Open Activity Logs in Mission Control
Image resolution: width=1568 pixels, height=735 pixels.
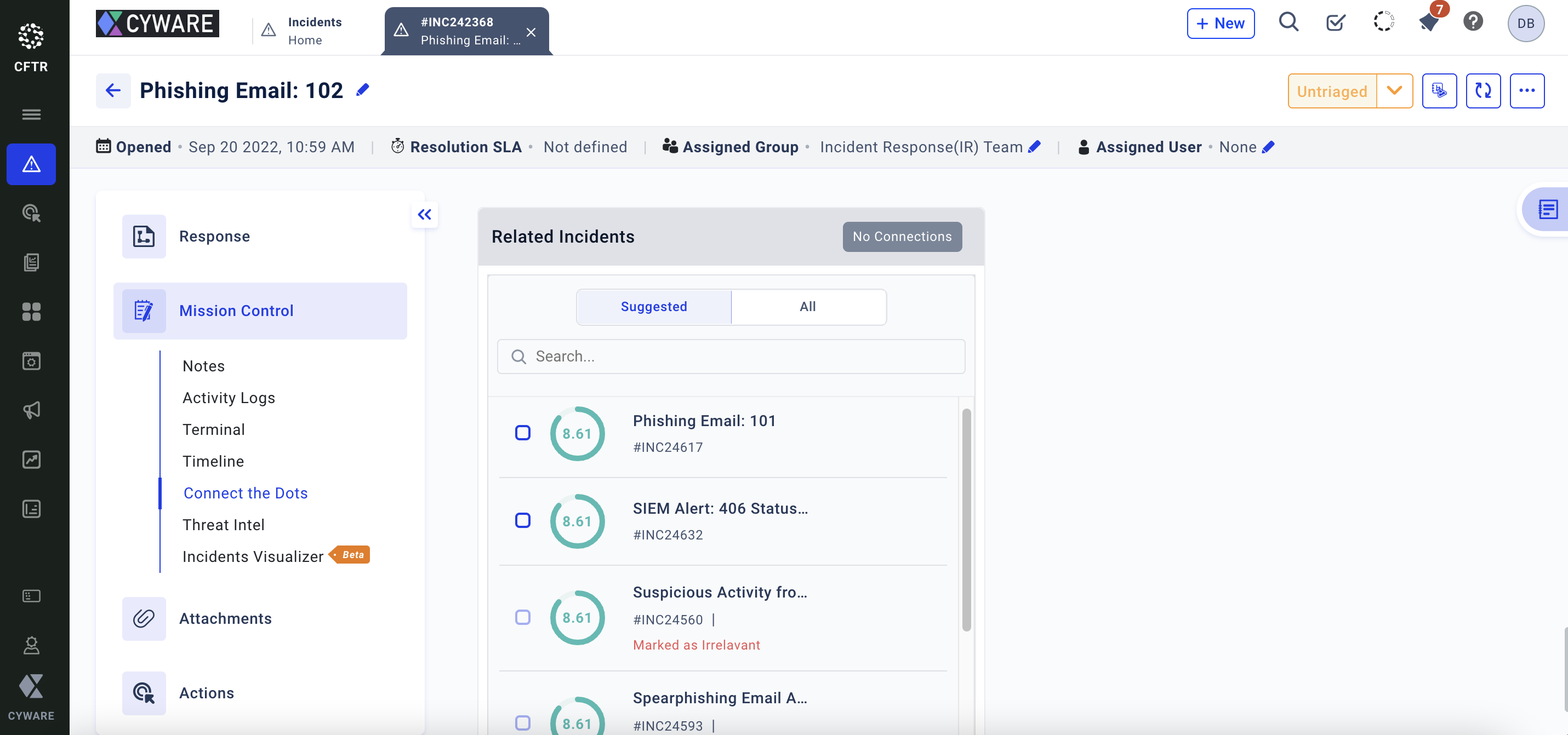pos(229,397)
